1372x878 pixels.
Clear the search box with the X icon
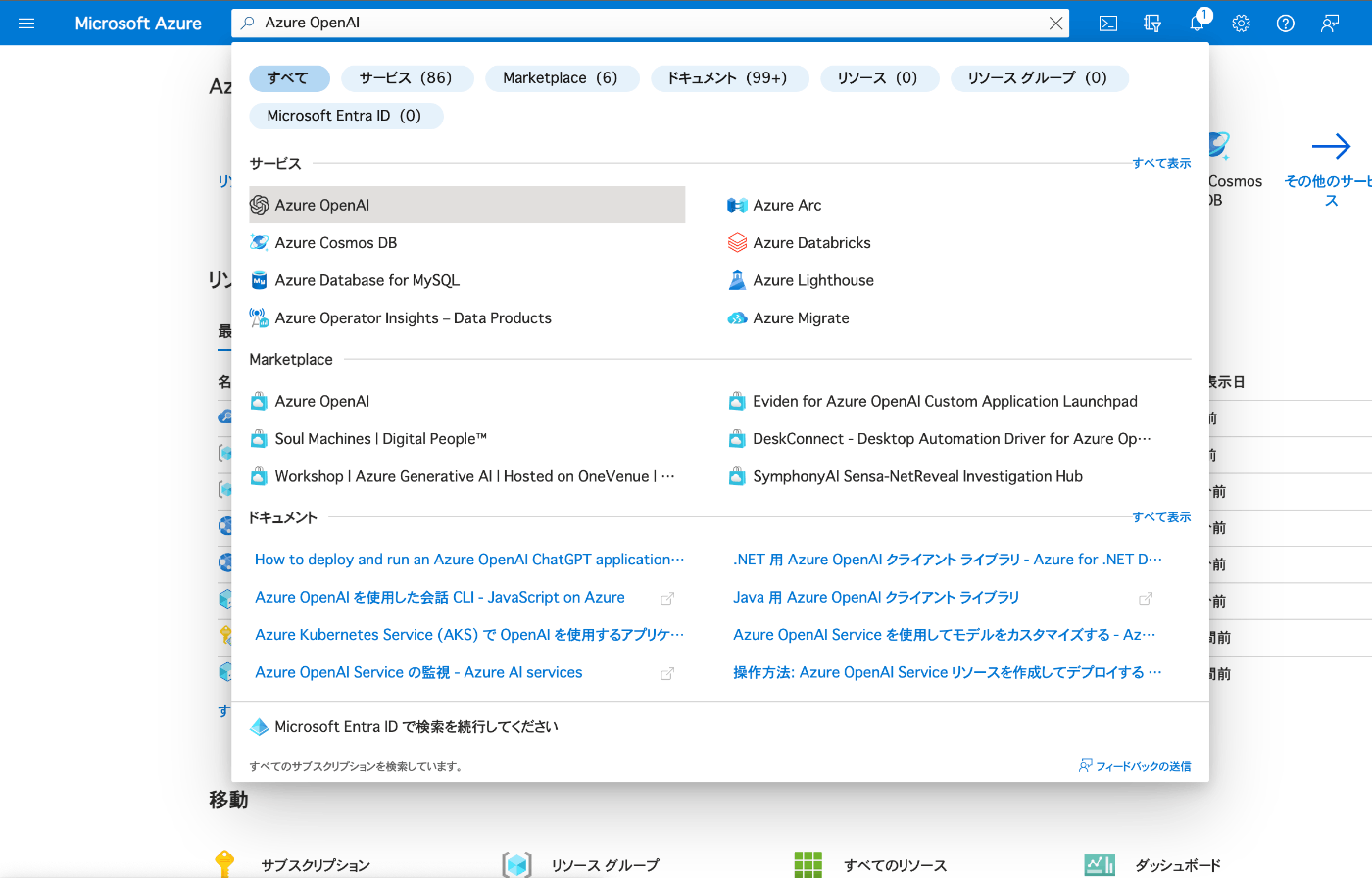(x=1055, y=24)
